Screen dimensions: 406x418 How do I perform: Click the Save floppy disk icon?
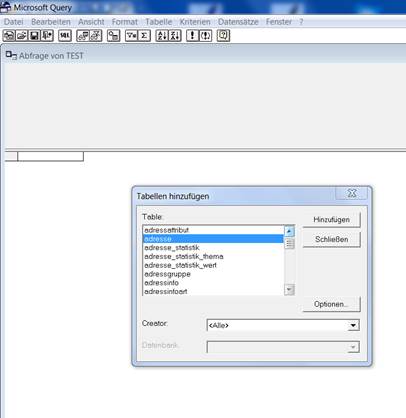pos(34,35)
